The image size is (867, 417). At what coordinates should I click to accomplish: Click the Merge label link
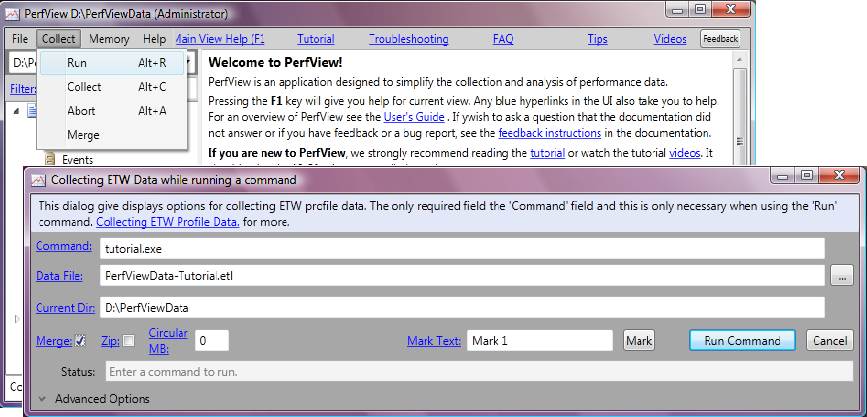click(54, 341)
